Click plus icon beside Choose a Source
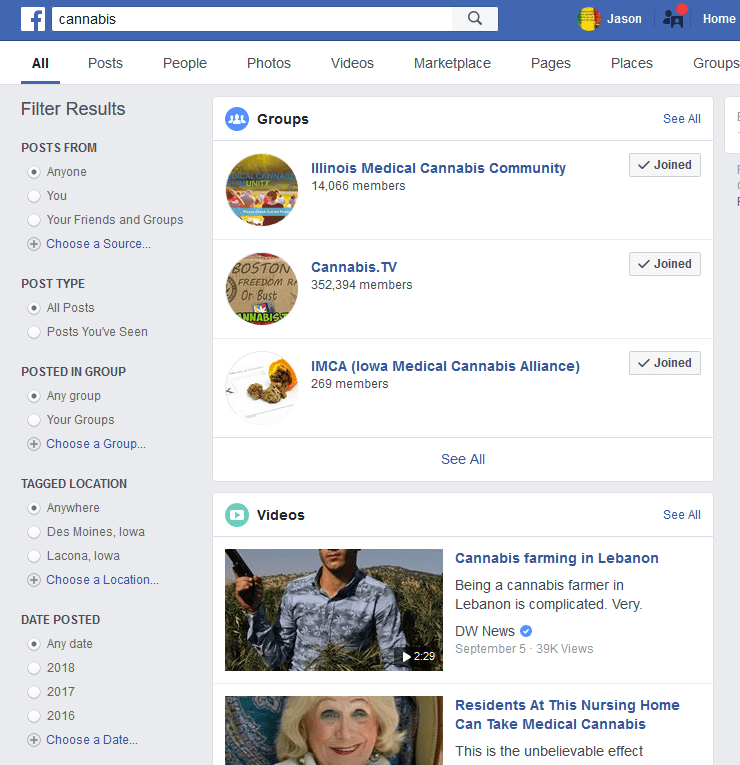The height and width of the screenshot is (765, 740). click(34, 244)
